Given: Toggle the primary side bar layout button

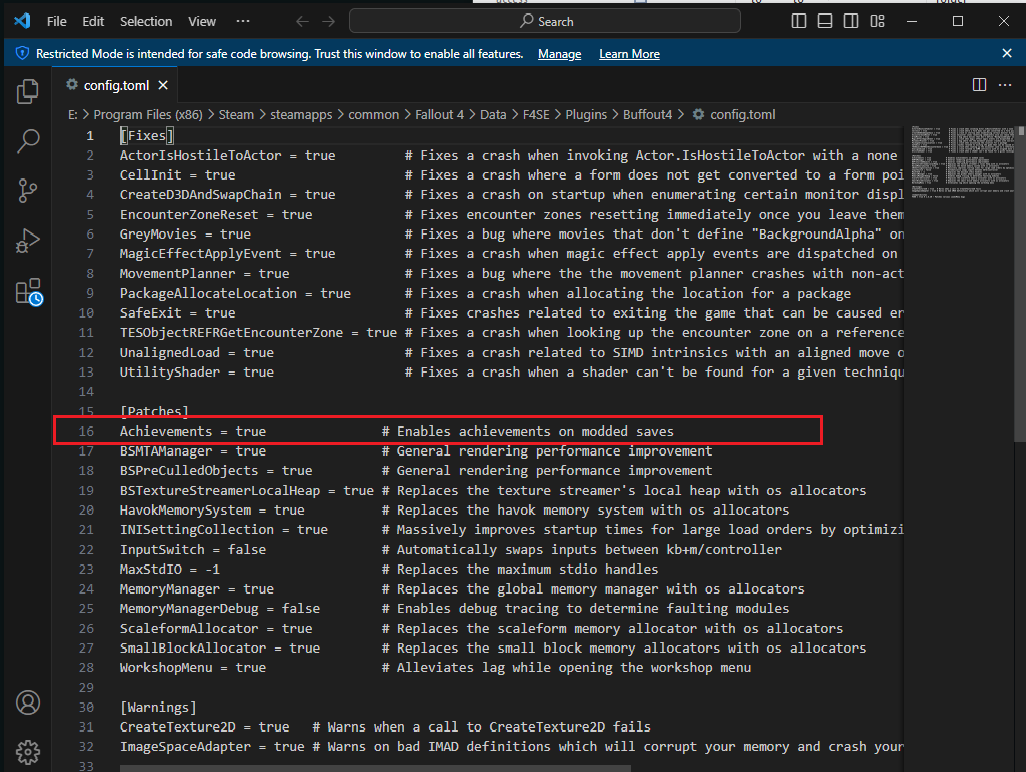Looking at the screenshot, I should 799,21.
